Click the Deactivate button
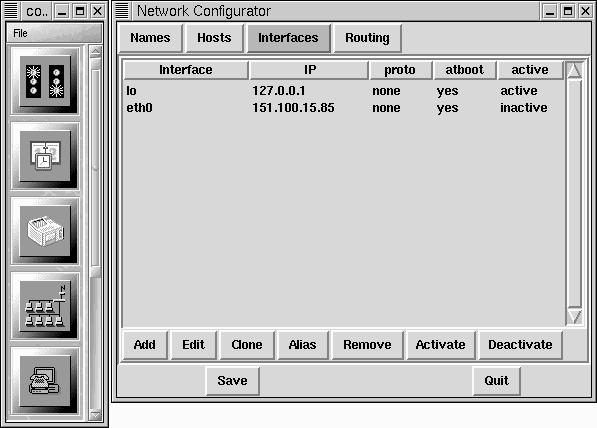Viewport: 597px width, 428px height. click(520, 345)
